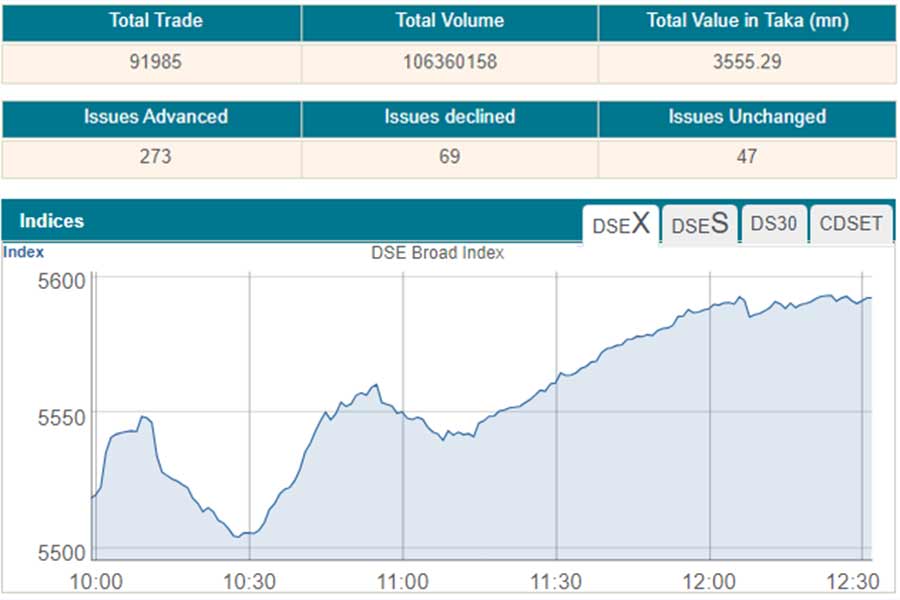Screen dimensions: 900x600
Task: Click the 10:30 time axis label
Action: point(249,581)
